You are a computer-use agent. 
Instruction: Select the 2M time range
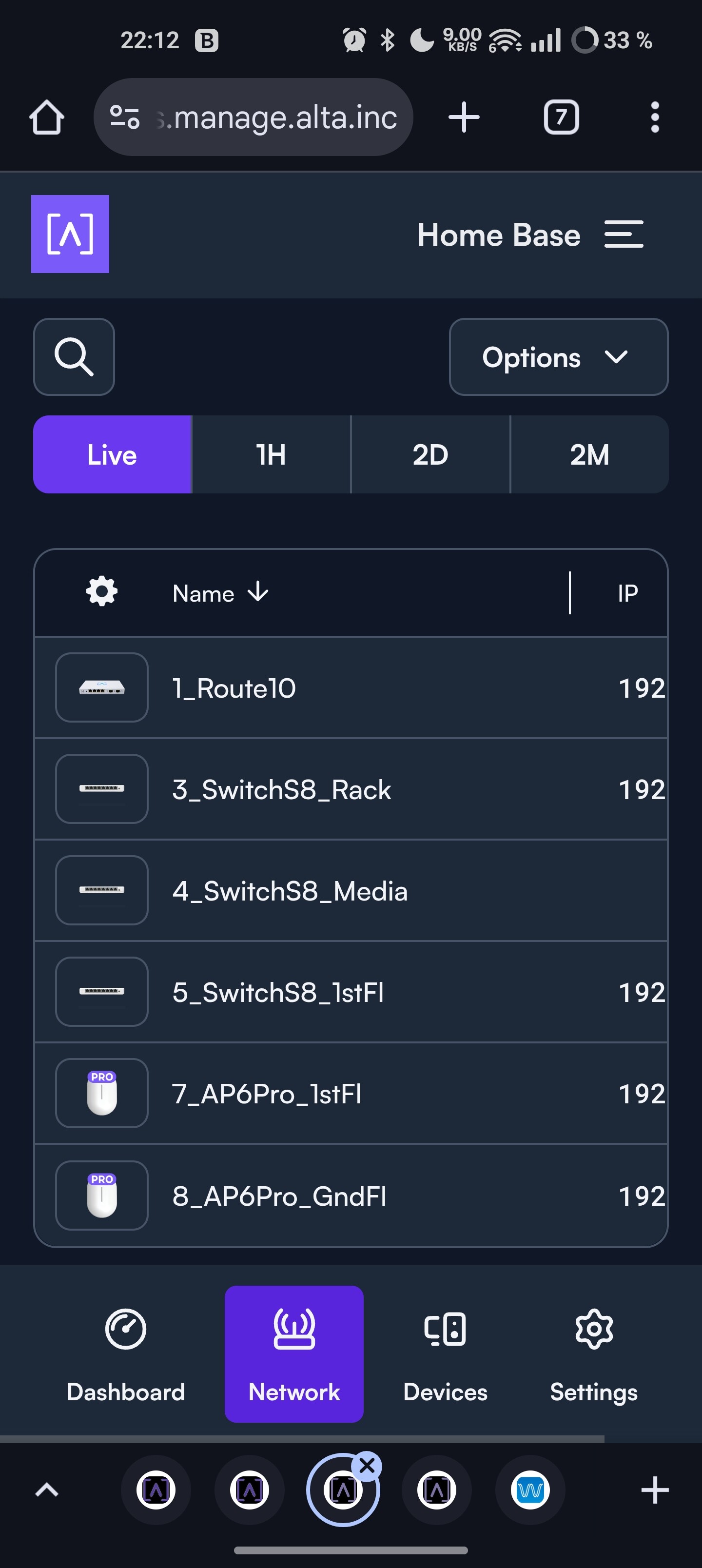point(589,454)
